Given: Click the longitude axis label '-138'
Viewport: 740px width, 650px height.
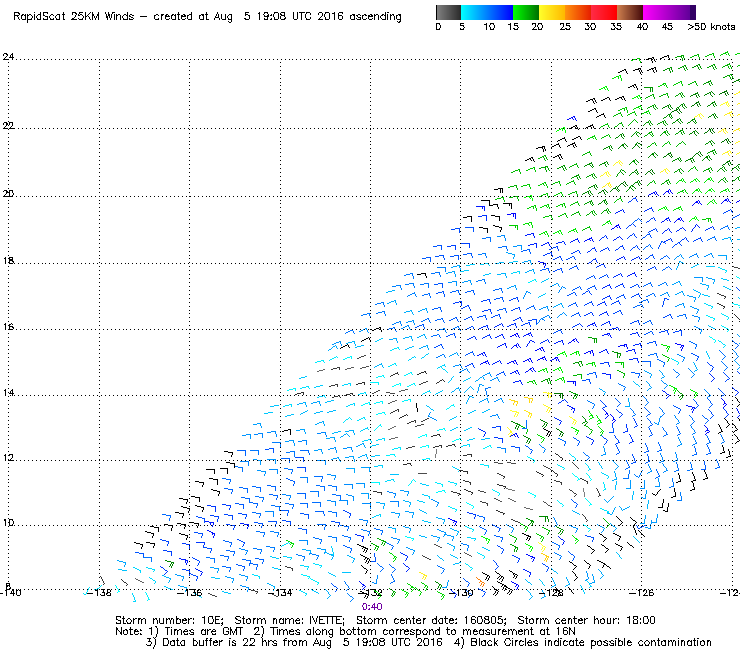Looking at the screenshot, I should (x=100, y=593).
